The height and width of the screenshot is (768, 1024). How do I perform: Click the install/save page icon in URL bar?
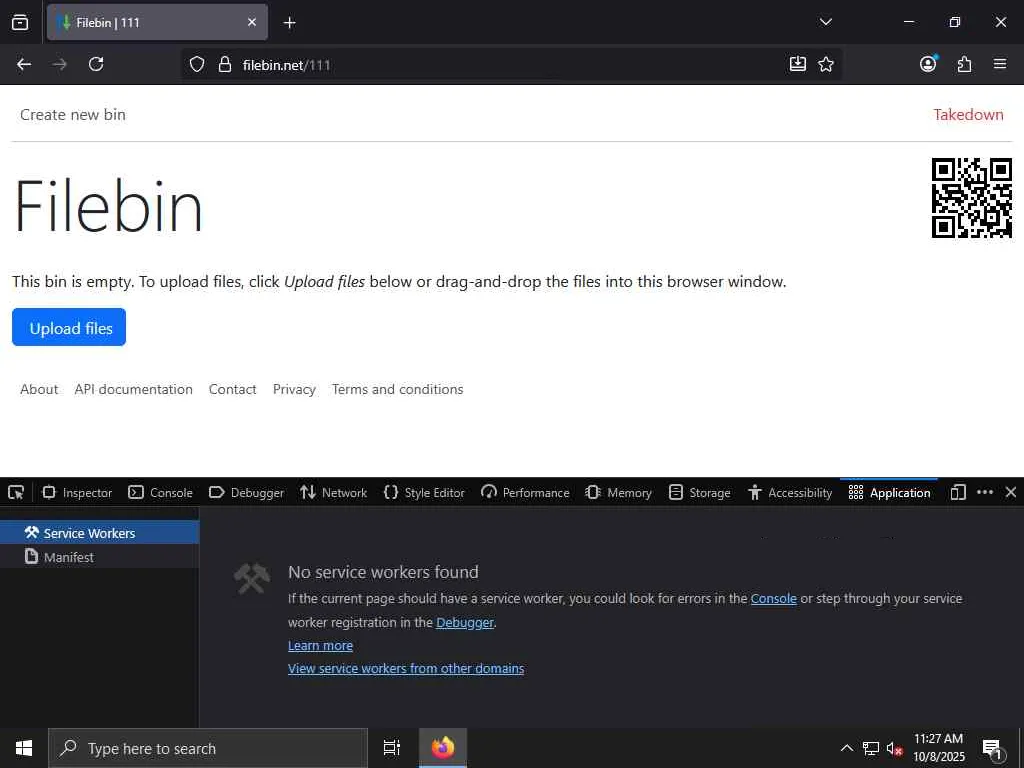[797, 64]
